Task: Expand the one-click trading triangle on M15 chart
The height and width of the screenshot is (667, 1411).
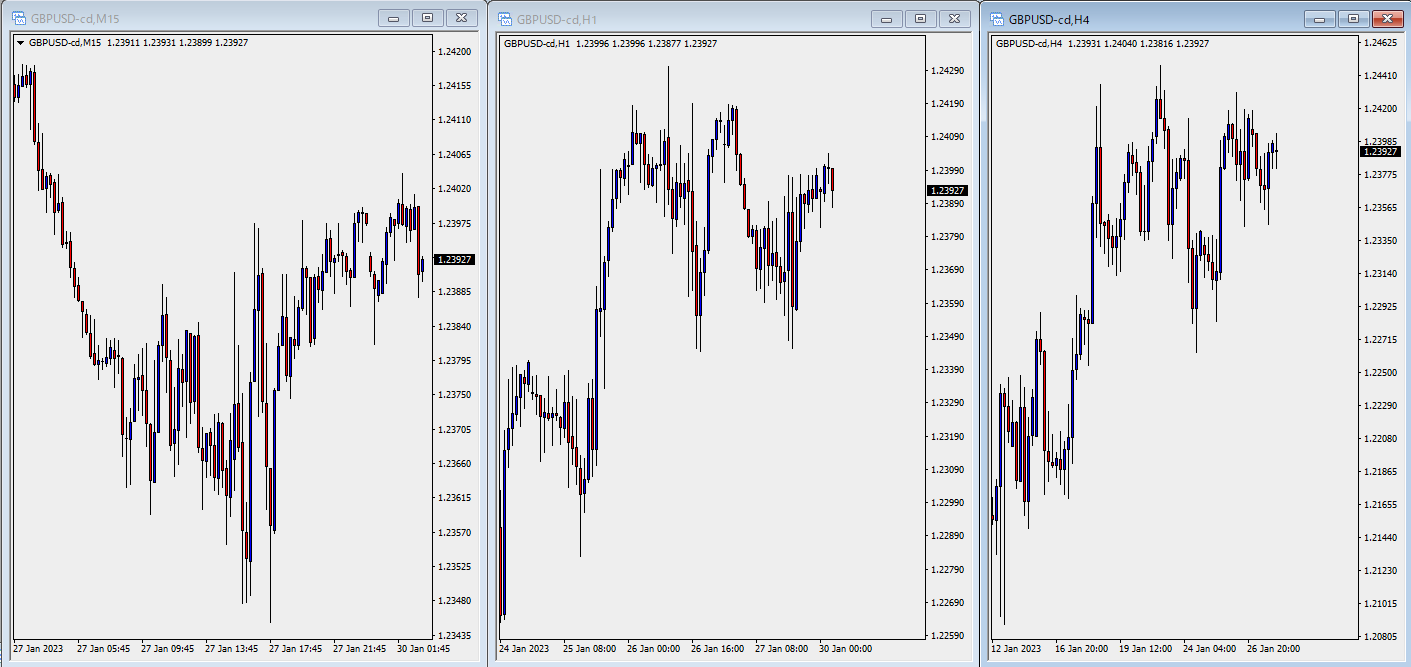Action: pyautogui.click(x=20, y=43)
